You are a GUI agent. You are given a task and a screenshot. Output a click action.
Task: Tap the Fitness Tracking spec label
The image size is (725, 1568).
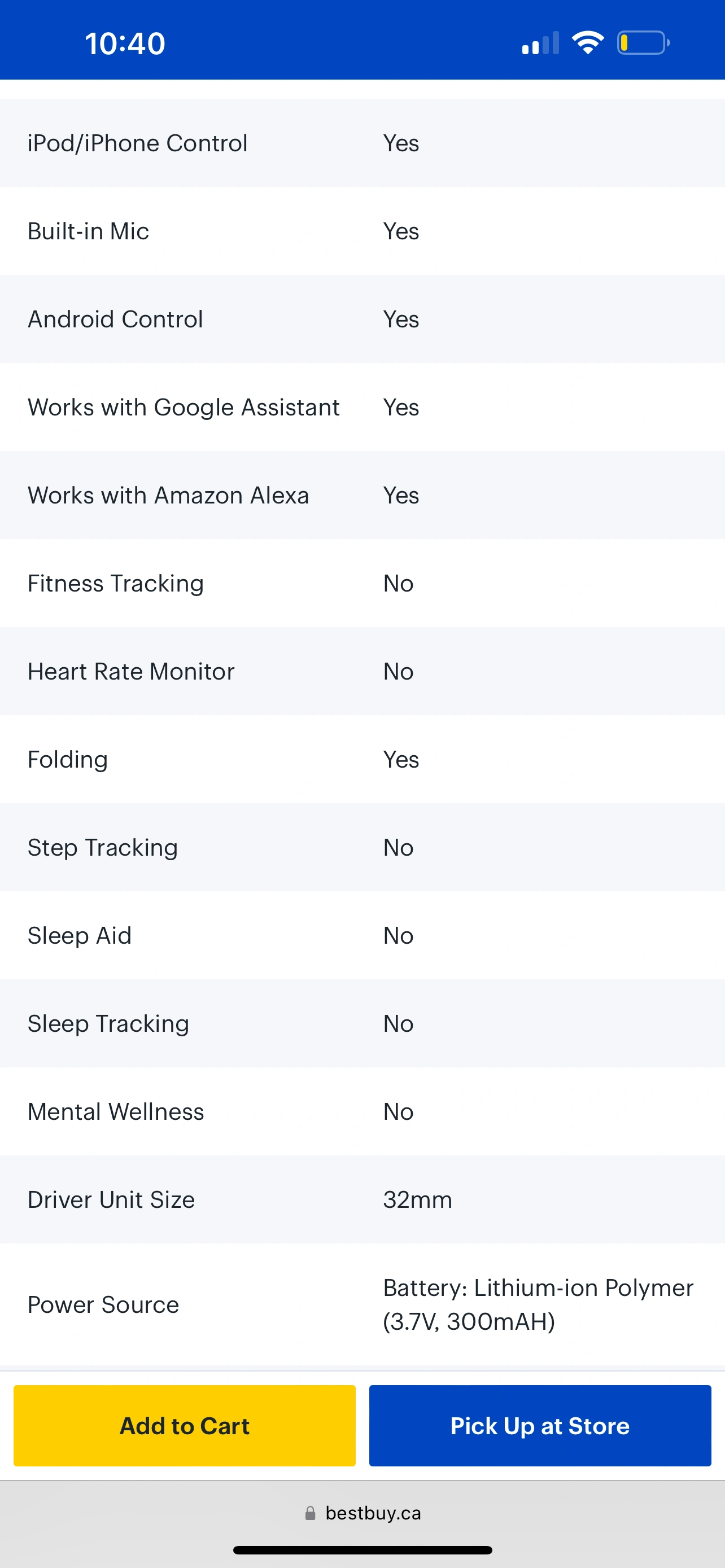click(x=116, y=583)
